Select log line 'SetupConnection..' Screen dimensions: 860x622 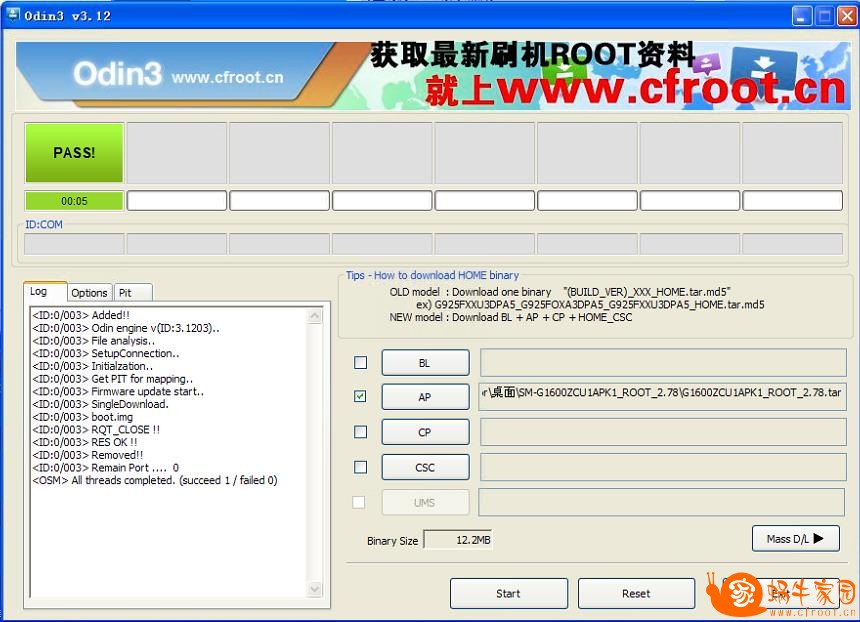[x=106, y=354]
